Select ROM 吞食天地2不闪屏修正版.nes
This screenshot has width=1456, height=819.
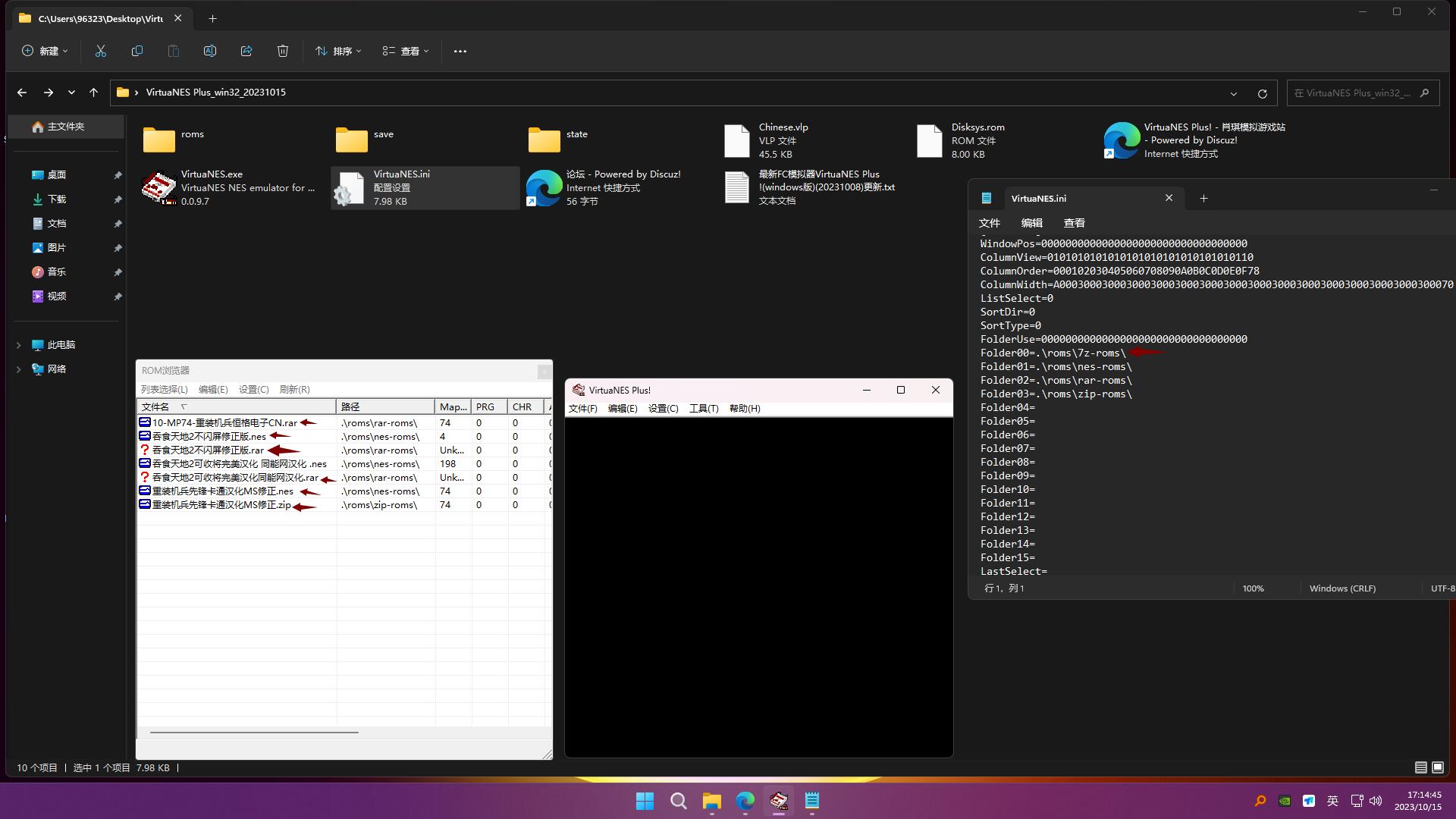pyautogui.click(x=209, y=437)
